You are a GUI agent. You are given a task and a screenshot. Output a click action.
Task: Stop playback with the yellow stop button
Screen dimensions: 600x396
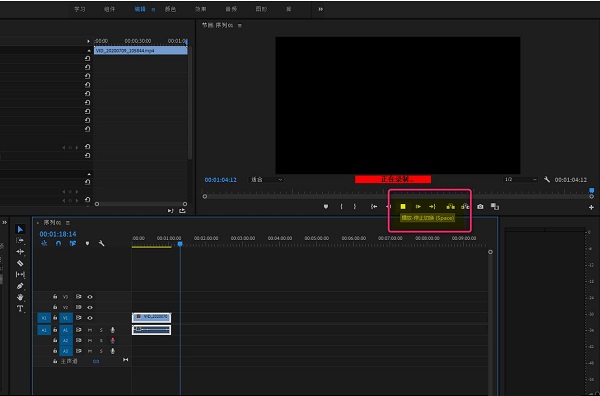pos(403,207)
